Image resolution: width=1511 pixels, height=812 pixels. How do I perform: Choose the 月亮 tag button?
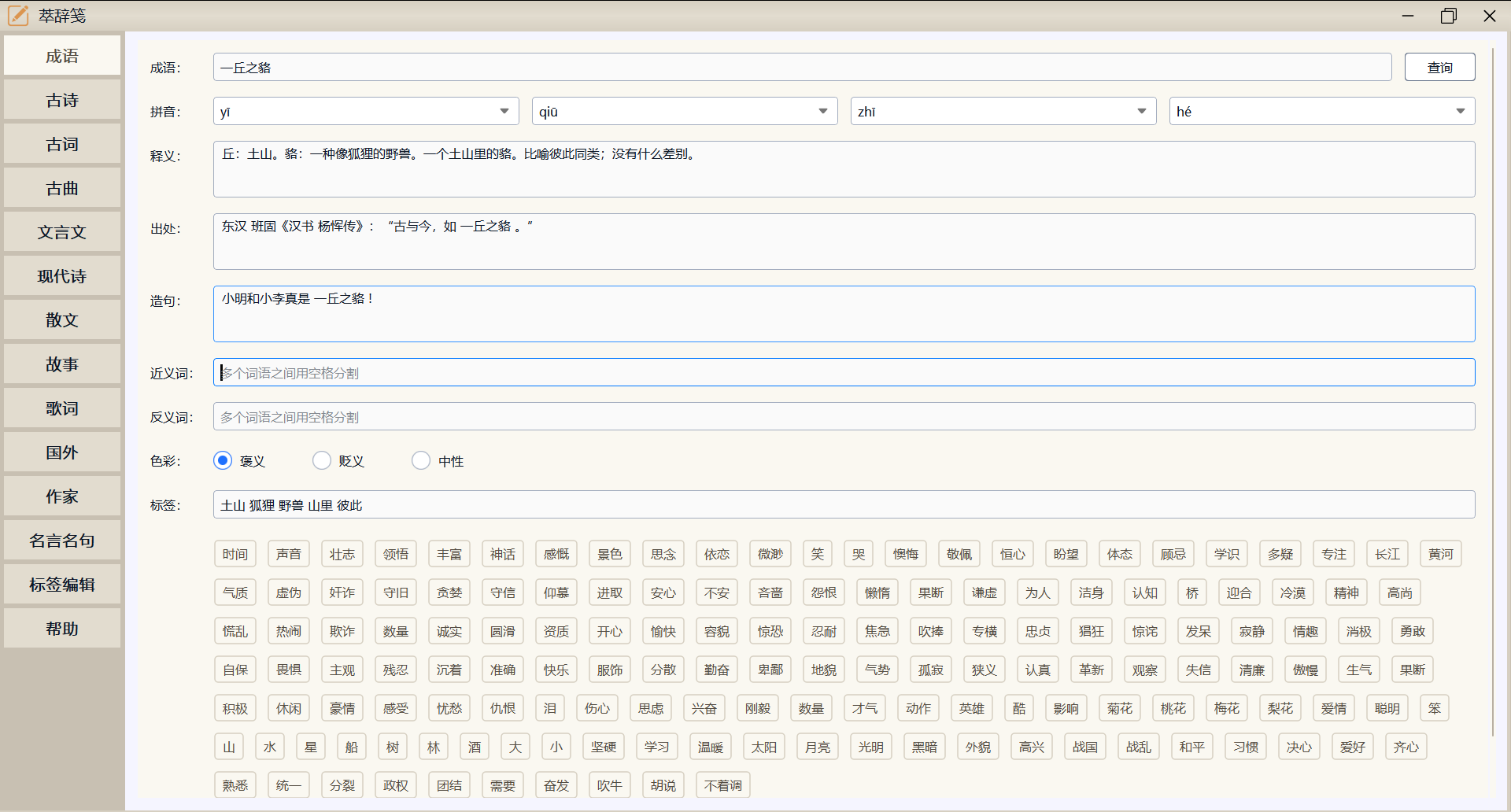click(x=818, y=747)
